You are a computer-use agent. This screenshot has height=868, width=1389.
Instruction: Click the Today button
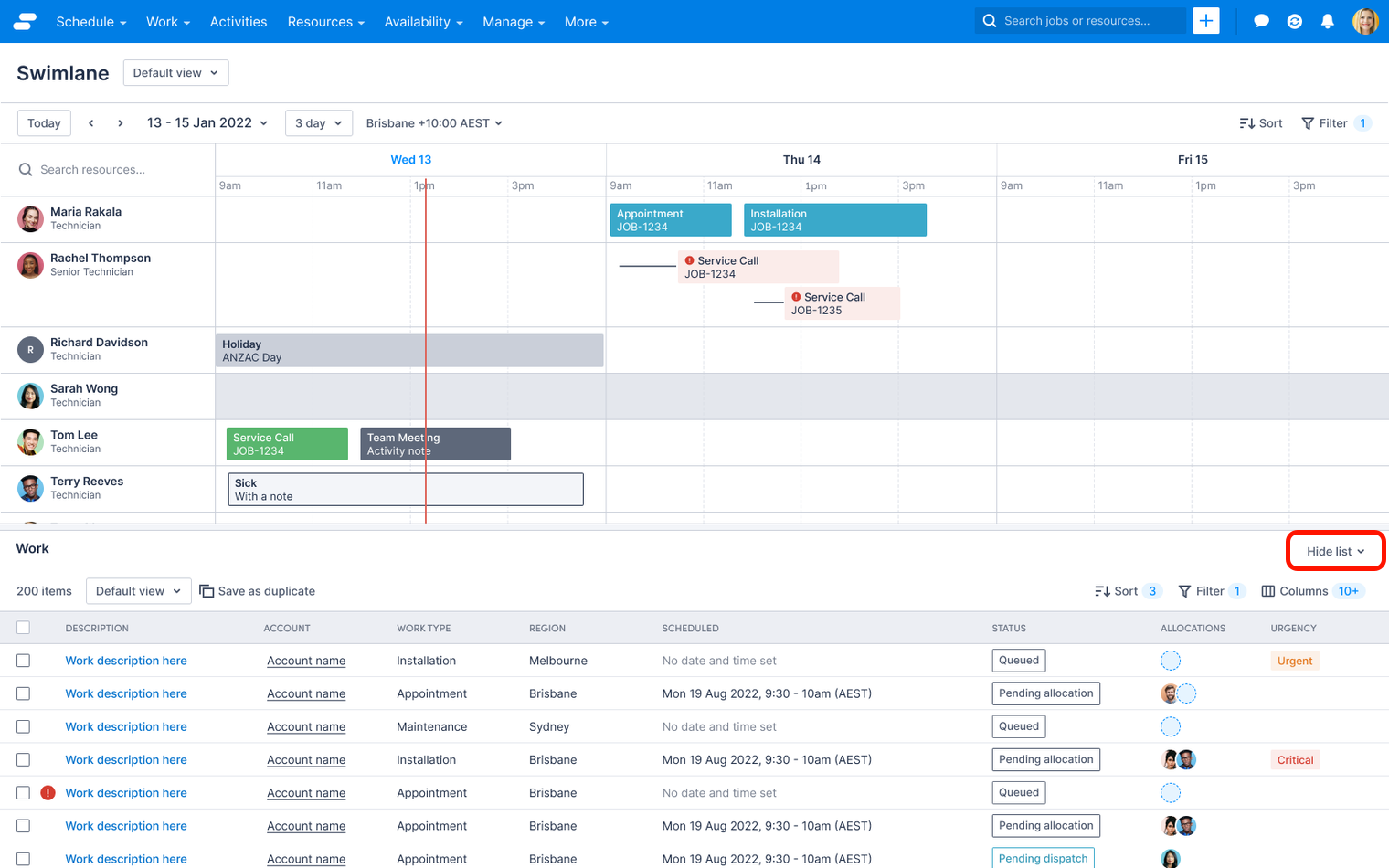pos(43,122)
